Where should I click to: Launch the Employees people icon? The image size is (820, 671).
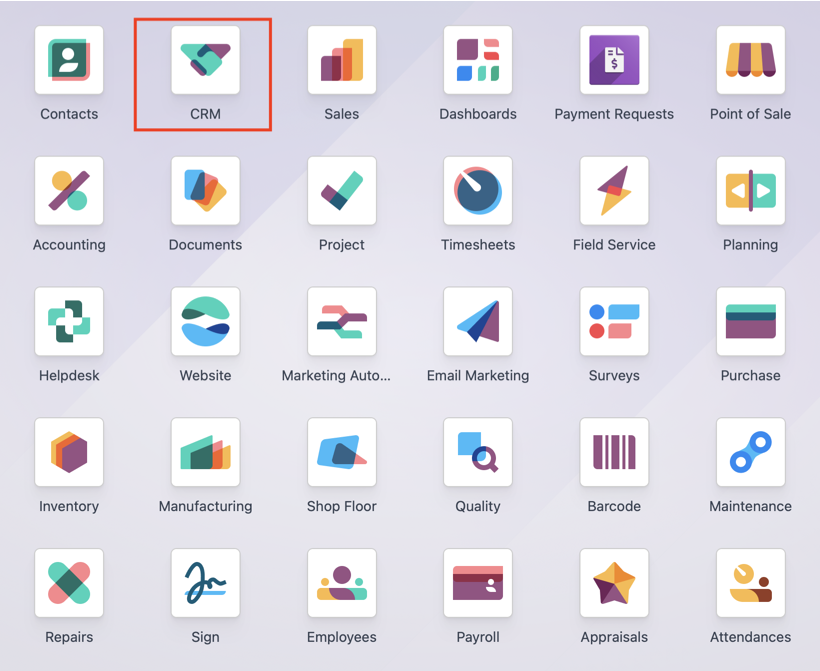(x=341, y=583)
